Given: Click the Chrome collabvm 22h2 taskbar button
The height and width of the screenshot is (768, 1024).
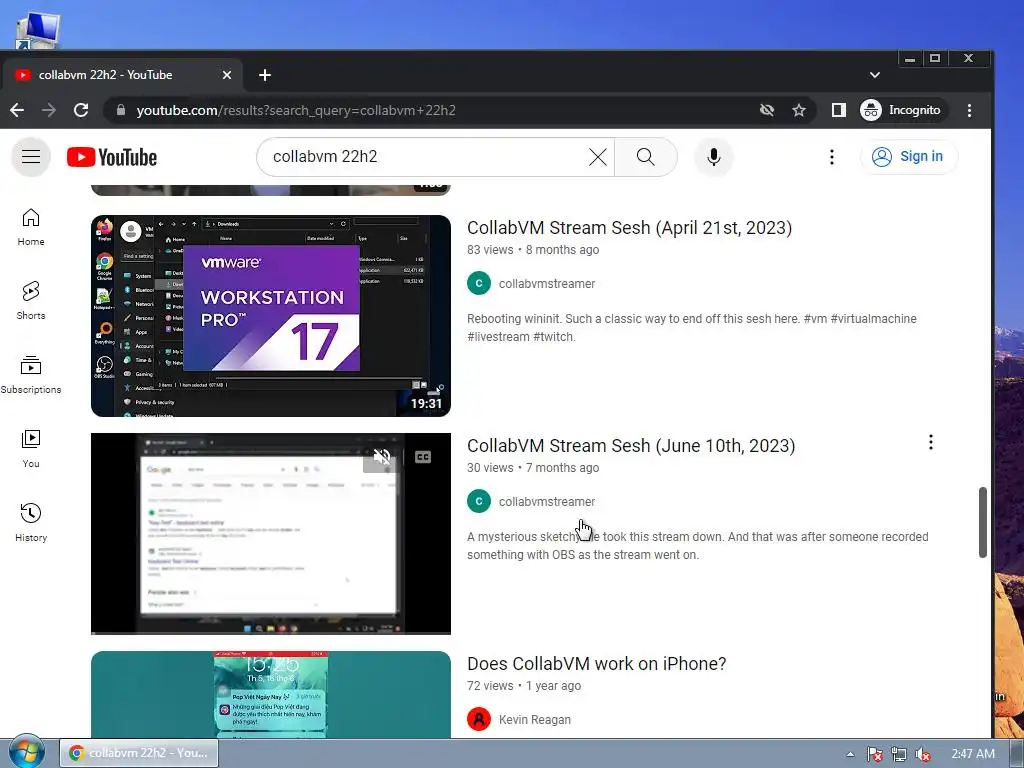Looking at the screenshot, I should [139, 753].
